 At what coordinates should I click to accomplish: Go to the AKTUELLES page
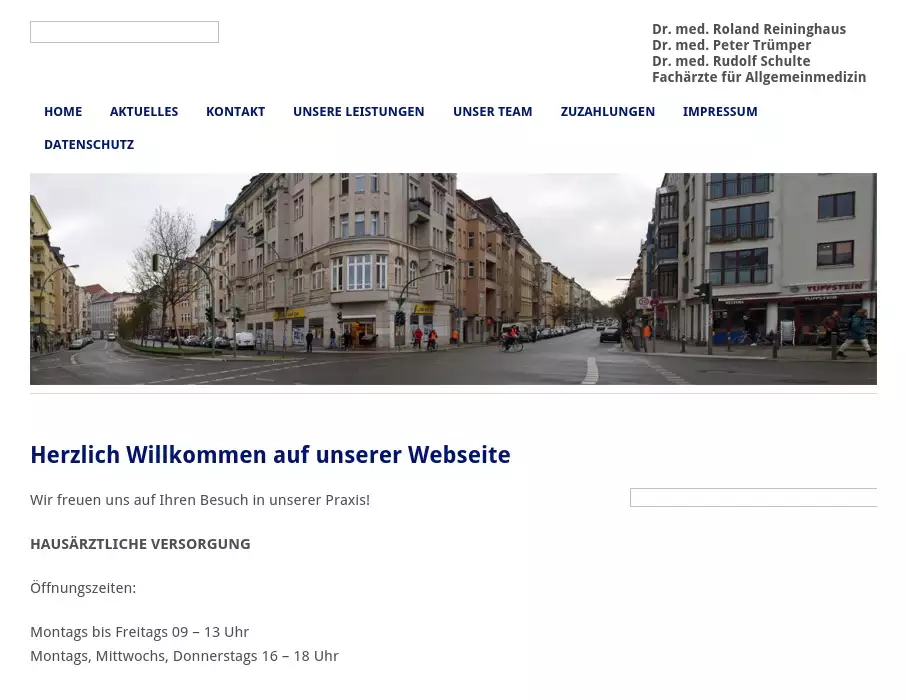pyautogui.click(x=144, y=112)
